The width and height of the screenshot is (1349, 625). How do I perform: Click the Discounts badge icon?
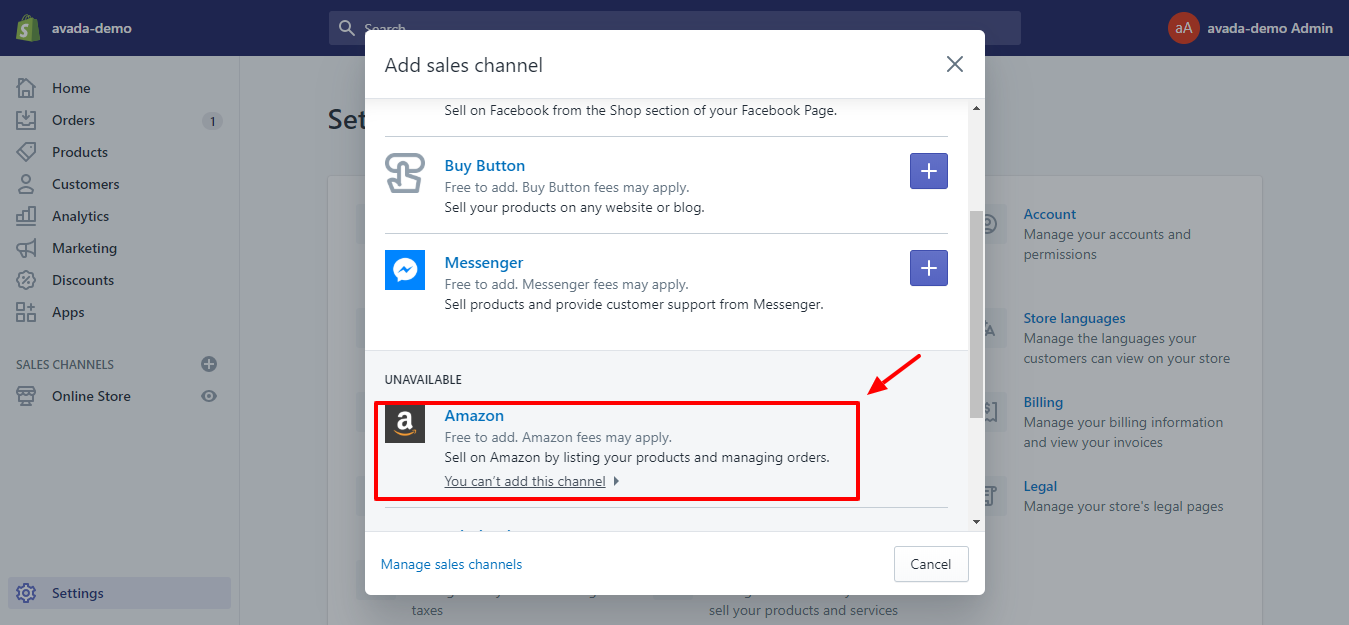coord(26,280)
